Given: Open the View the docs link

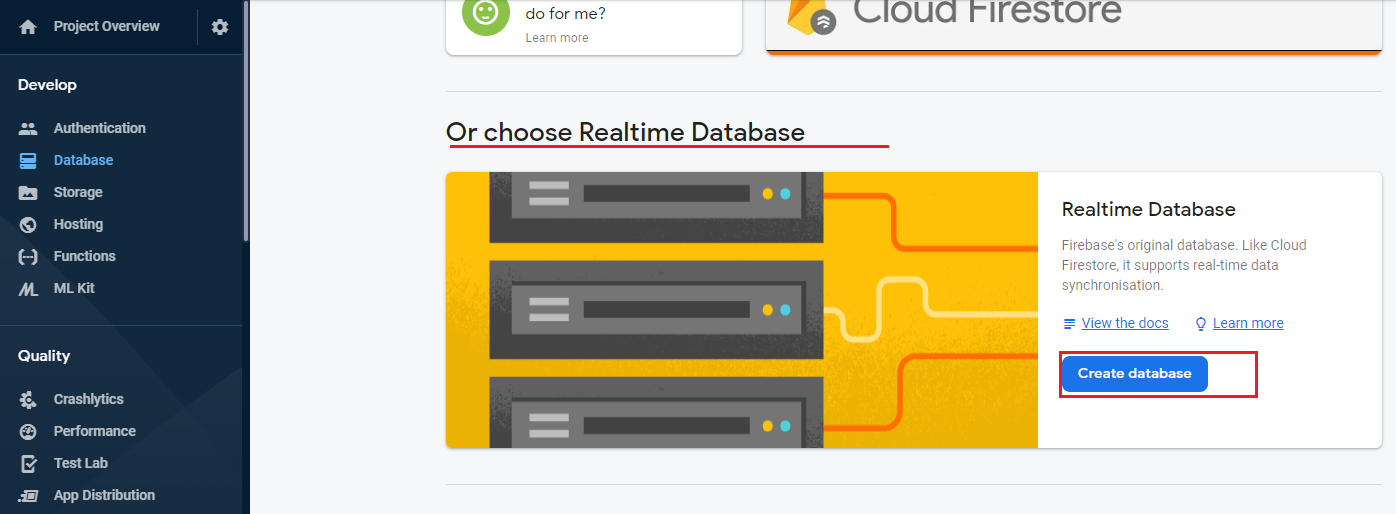Looking at the screenshot, I should [1125, 323].
